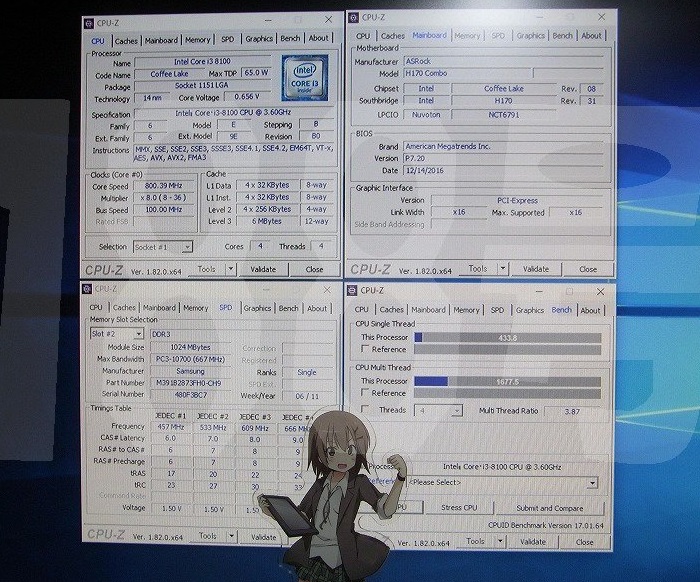This screenshot has width=700, height=582.
Task: Select Mainboard tab in Bench window
Action: (x=428, y=309)
